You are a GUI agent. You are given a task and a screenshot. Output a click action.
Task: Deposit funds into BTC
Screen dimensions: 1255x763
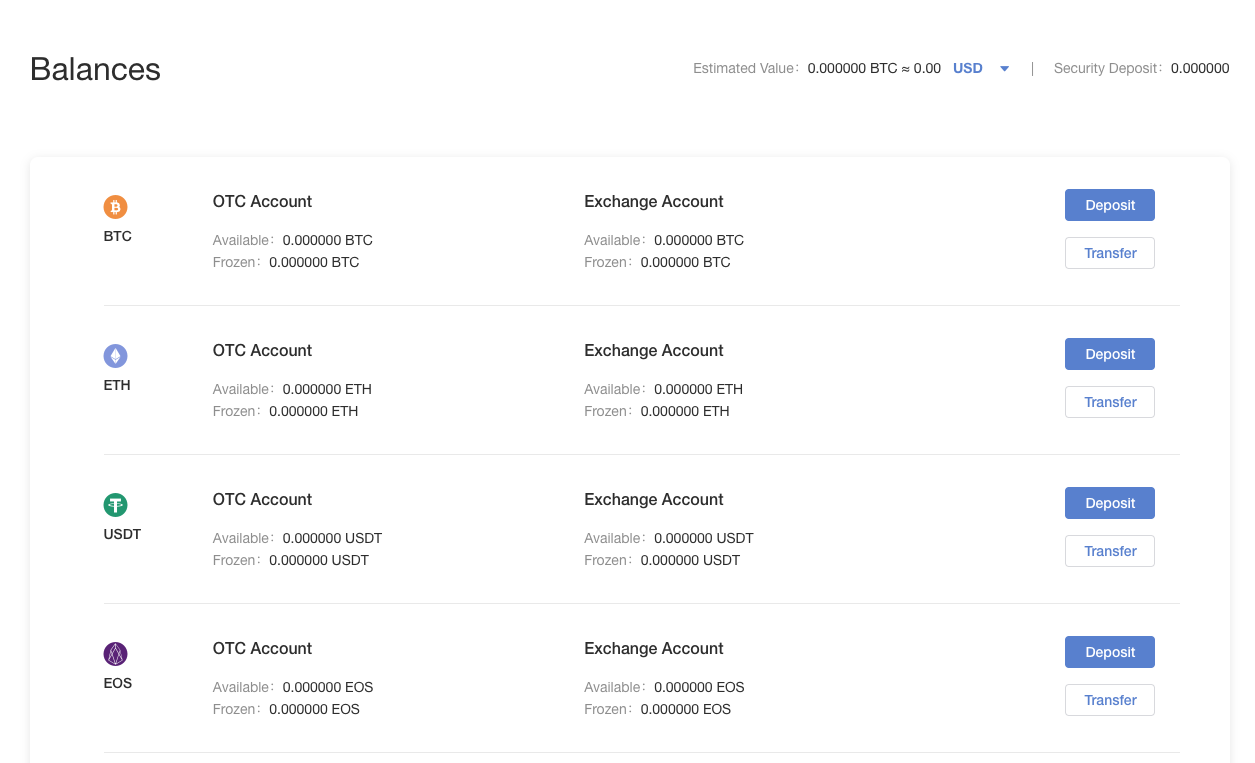[x=1110, y=205]
